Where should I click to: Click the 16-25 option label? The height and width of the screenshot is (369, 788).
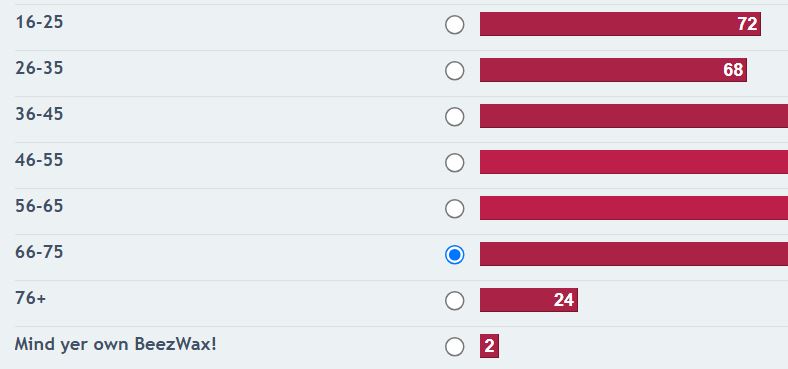point(39,22)
